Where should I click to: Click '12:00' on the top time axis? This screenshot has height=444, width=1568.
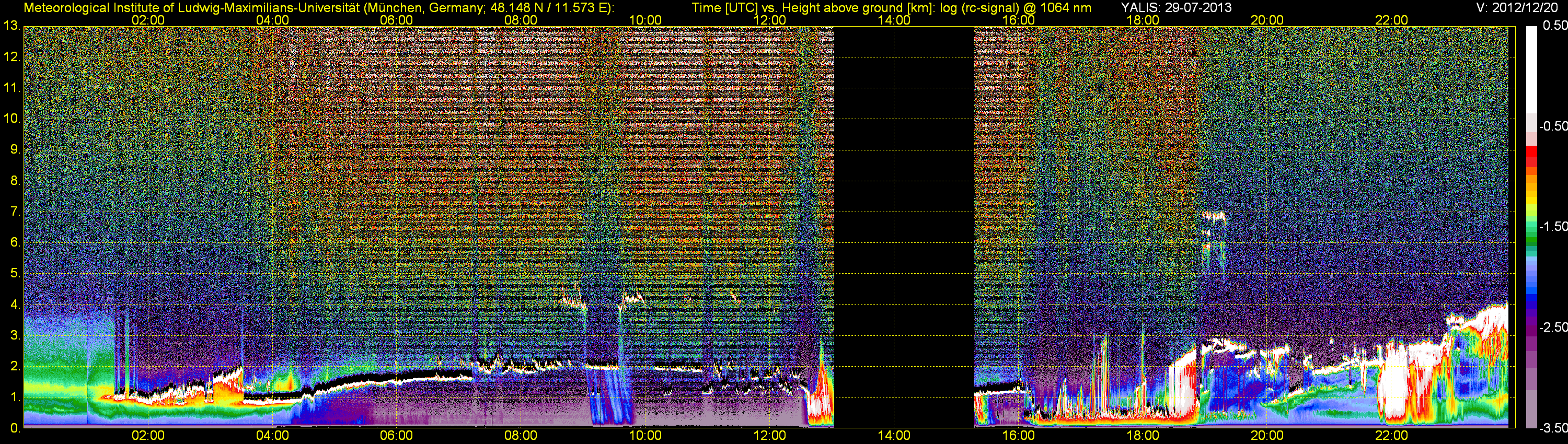(x=769, y=20)
